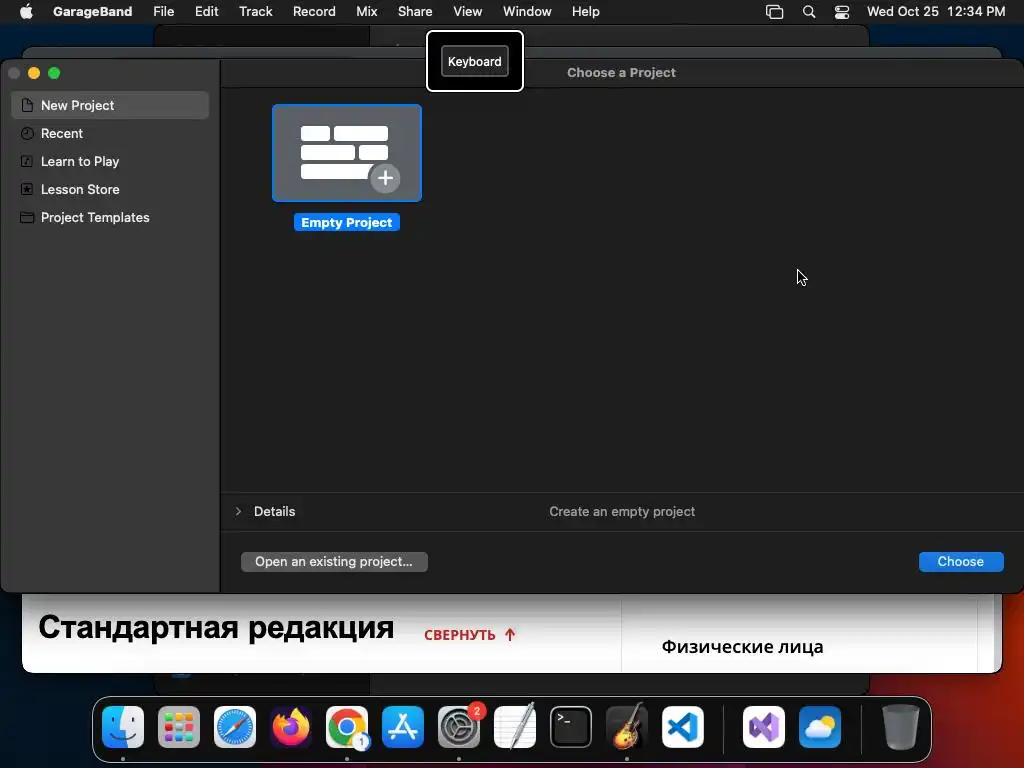Click the New Project document icon
This screenshot has height=768, width=1024.
coord(27,105)
